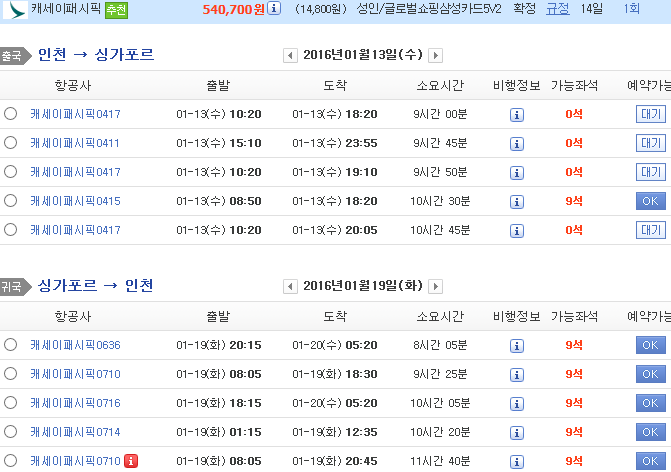Select radio for flight 0411 departing 15:10

click(10, 142)
